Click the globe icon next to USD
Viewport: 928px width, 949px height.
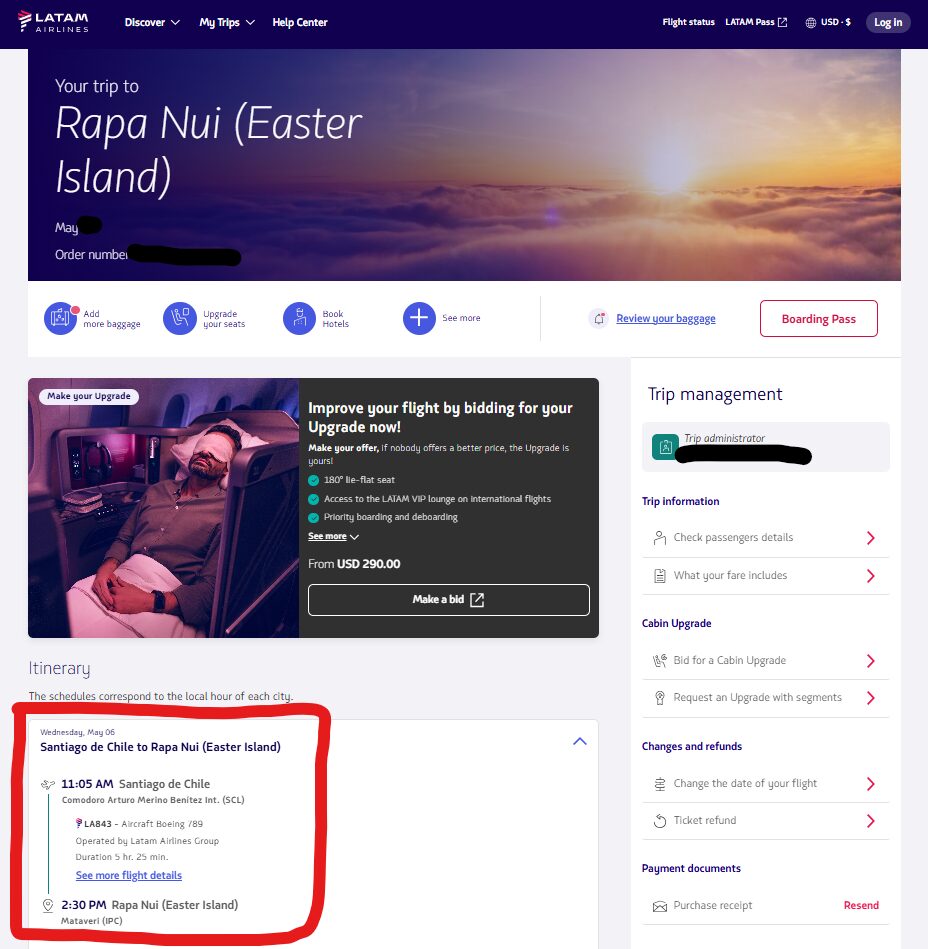[811, 22]
